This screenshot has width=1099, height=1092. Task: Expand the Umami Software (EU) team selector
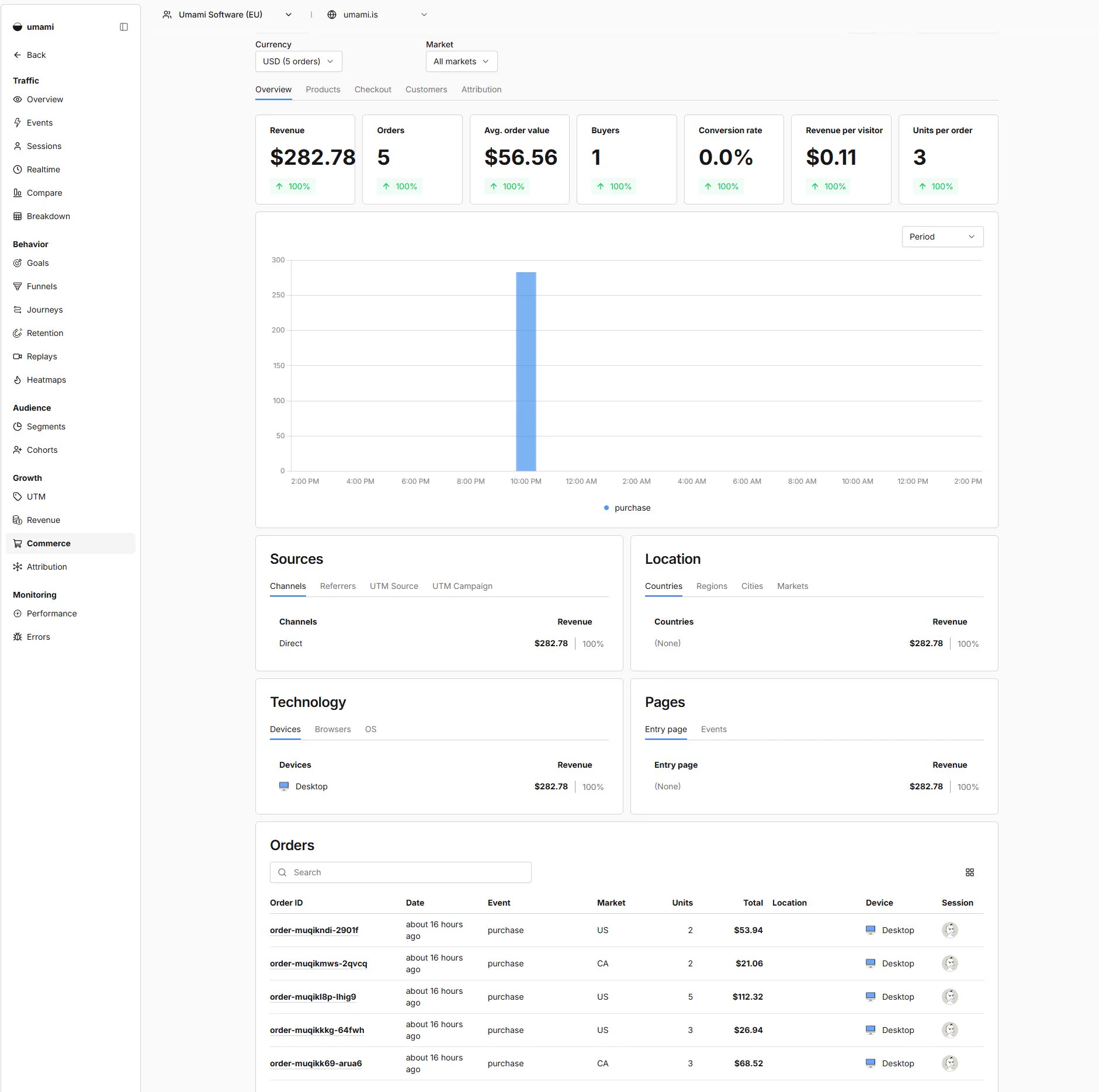coord(227,15)
